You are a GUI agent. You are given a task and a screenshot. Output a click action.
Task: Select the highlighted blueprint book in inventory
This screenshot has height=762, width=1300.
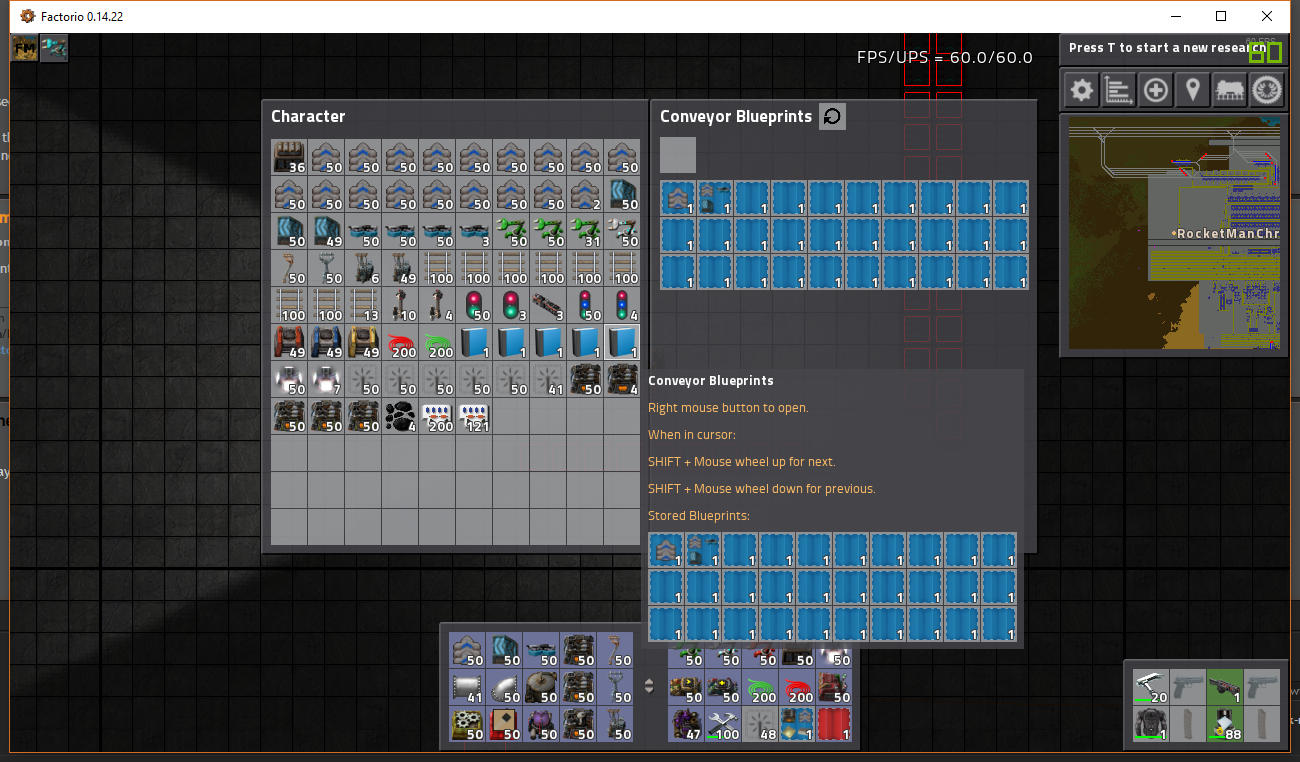tap(622, 343)
